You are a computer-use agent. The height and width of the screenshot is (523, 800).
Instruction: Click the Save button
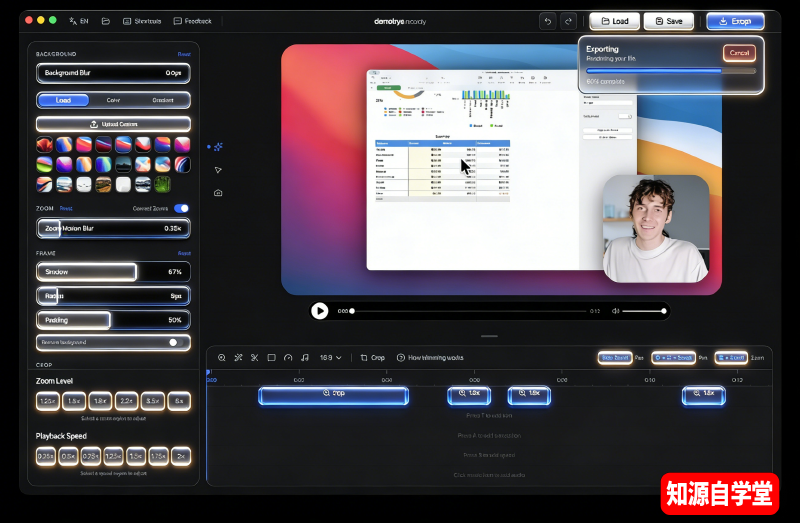point(668,21)
